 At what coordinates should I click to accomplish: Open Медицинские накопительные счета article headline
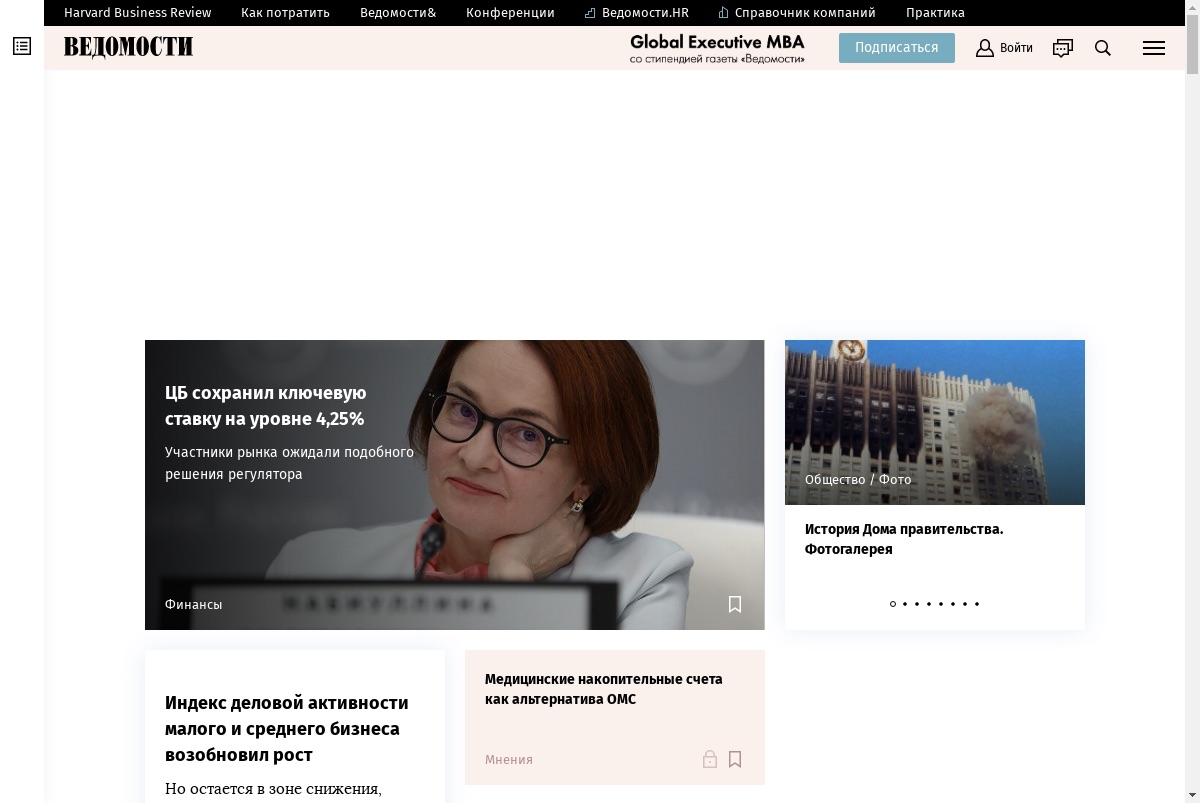pos(603,689)
